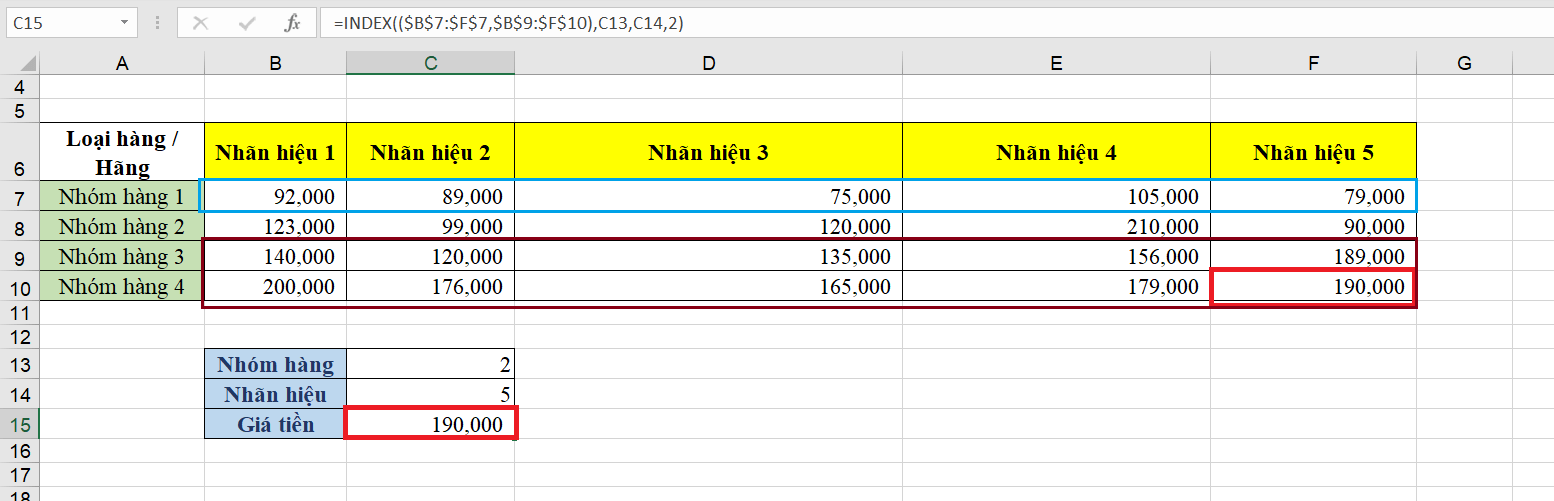
Task: Select column A header
Action: [x=122, y=63]
